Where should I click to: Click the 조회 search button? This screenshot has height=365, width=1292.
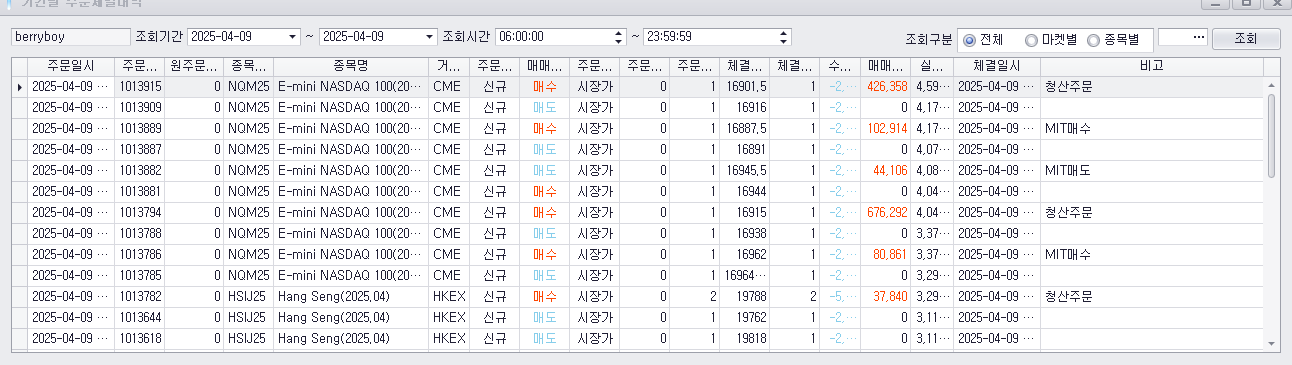coord(1246,38)
